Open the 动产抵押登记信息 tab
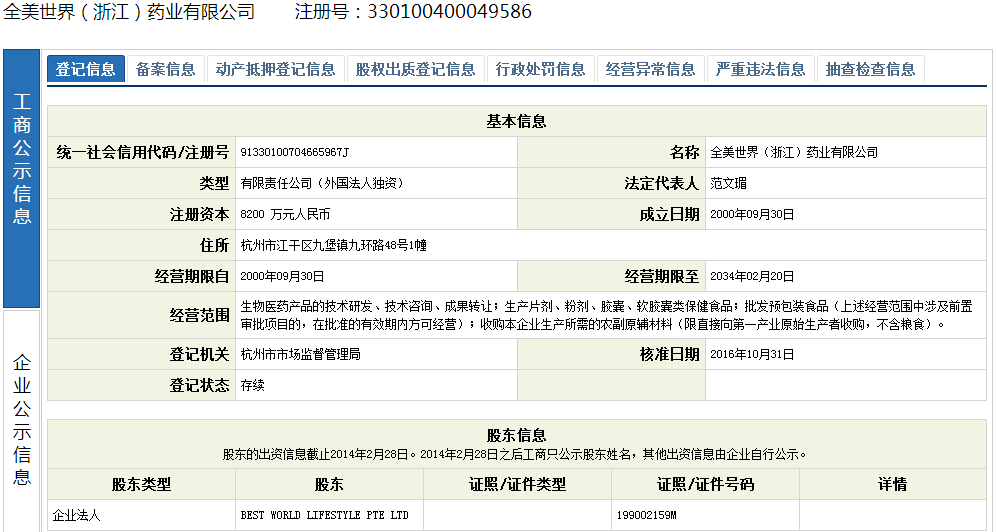Screen dimensions: 996x532 coord(276,69)
